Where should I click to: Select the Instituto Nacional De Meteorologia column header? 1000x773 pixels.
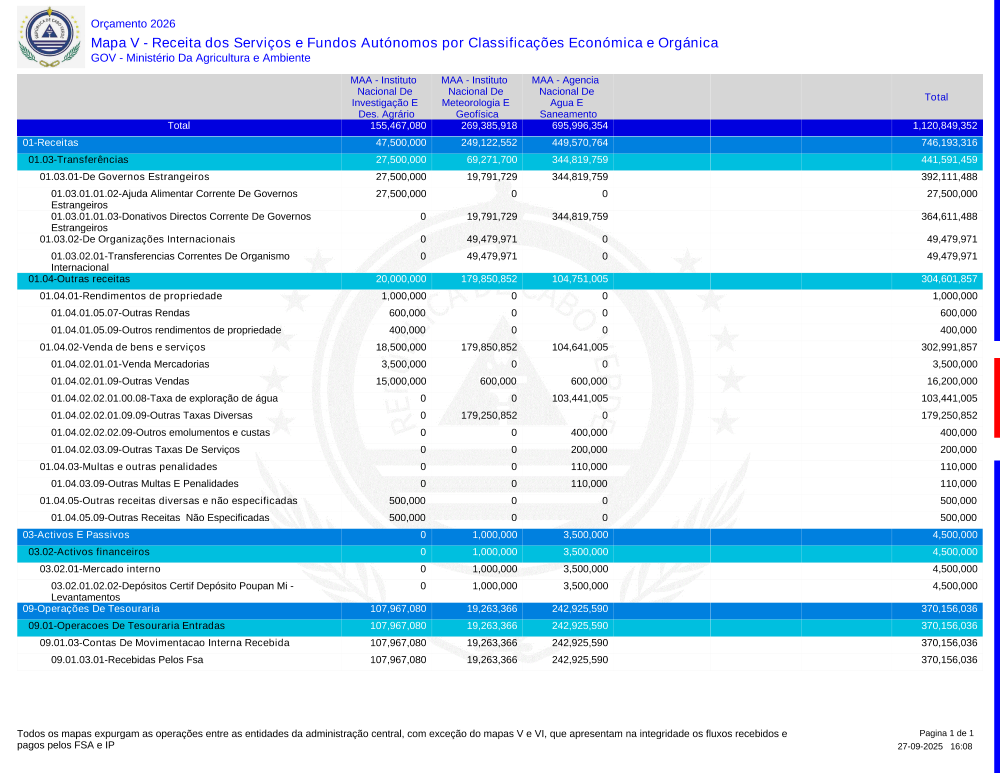pos(475,97)
